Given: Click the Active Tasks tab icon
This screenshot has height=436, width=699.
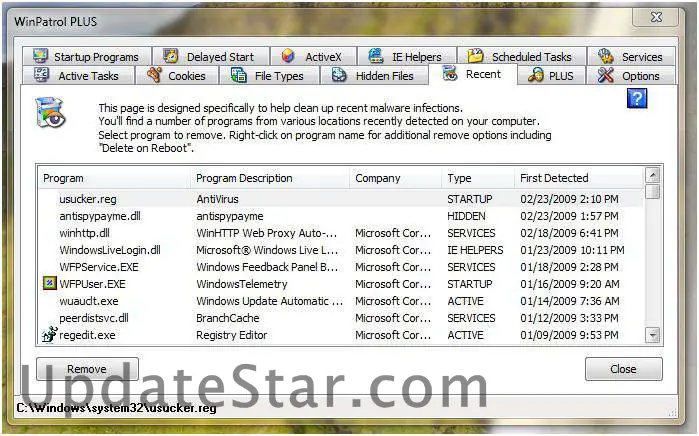Looking at the screenshot, I should point(42,75).
